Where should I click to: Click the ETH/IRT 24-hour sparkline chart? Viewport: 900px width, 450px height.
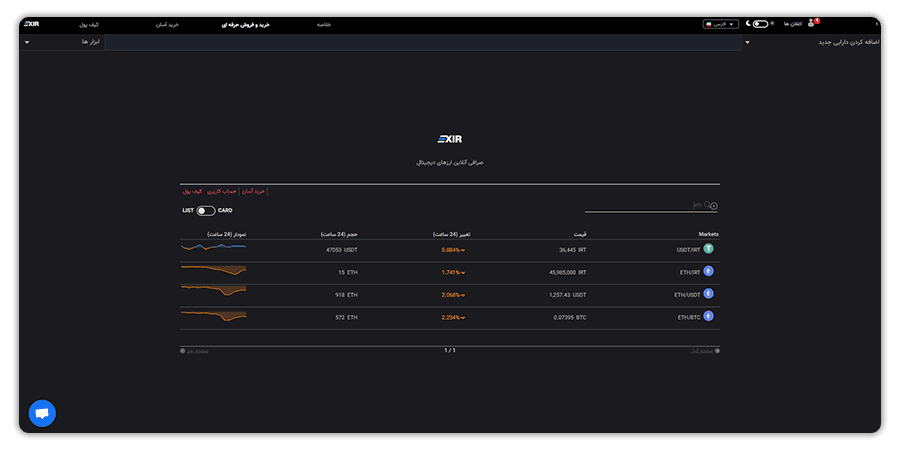coord(213,270)
